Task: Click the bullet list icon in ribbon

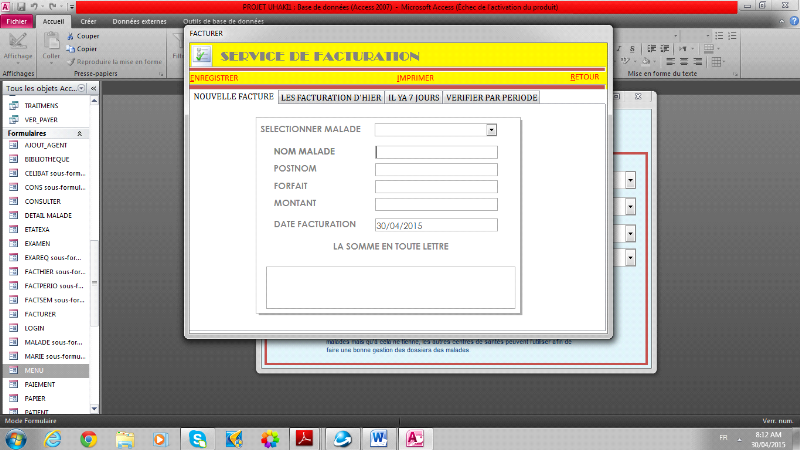Action: [x=719, y=36]
